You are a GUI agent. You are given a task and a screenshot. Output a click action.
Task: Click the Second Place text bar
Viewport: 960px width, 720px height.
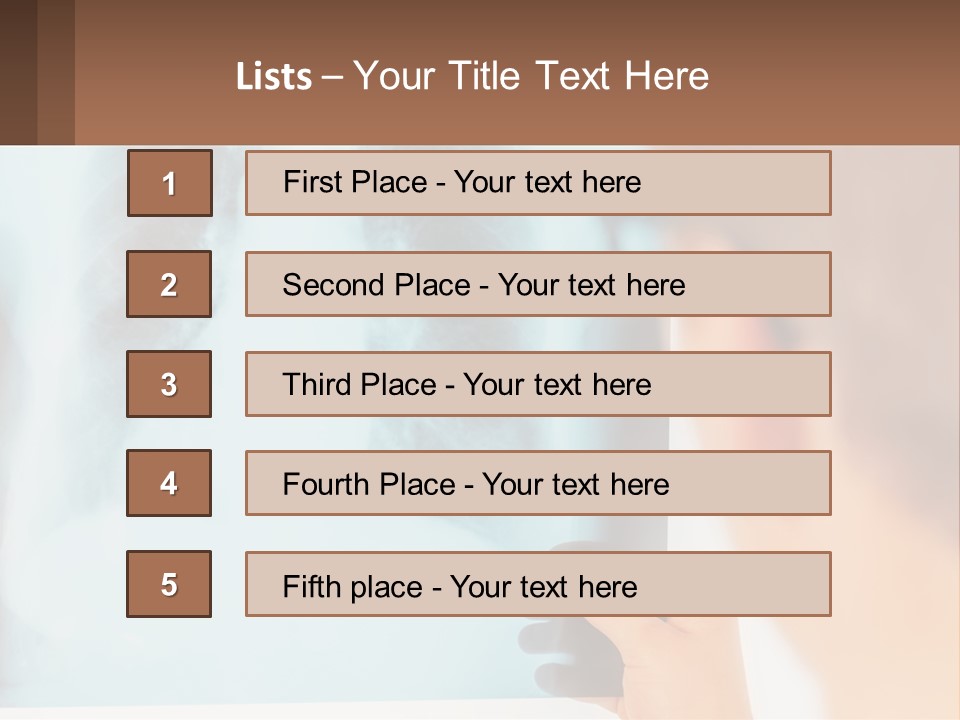pyautogui.click(x=538, y=284)
